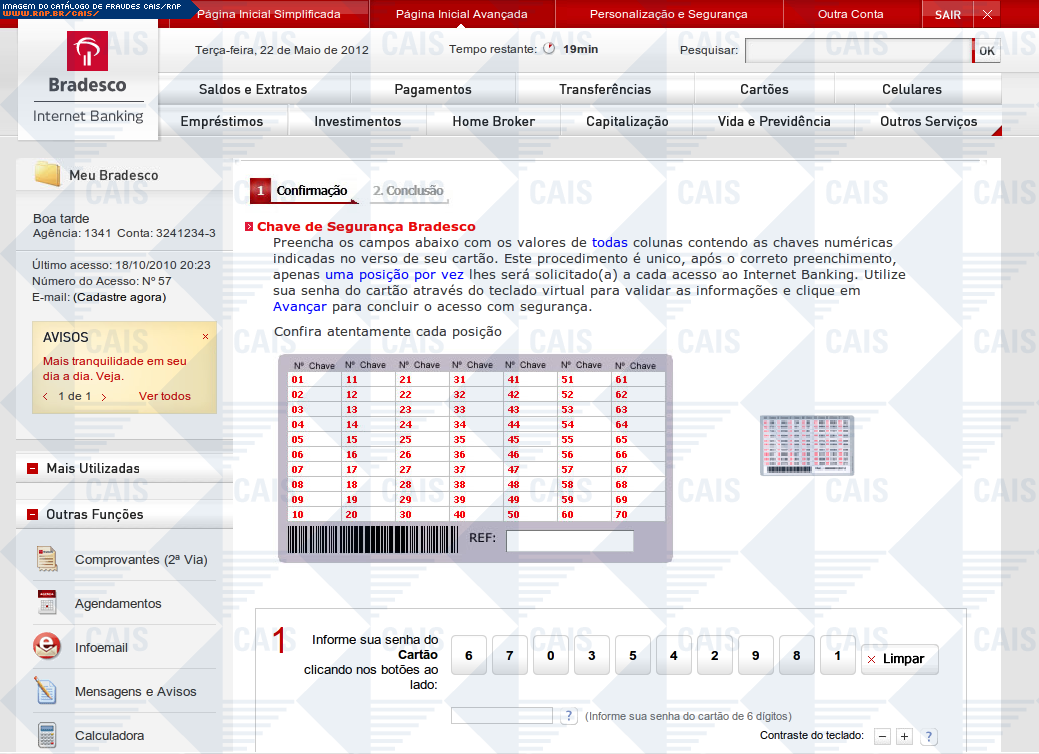The width and height of the screenshot is (1039, 754).
Task: Collapse the Mais Utilizadas section
Action: 33,468
